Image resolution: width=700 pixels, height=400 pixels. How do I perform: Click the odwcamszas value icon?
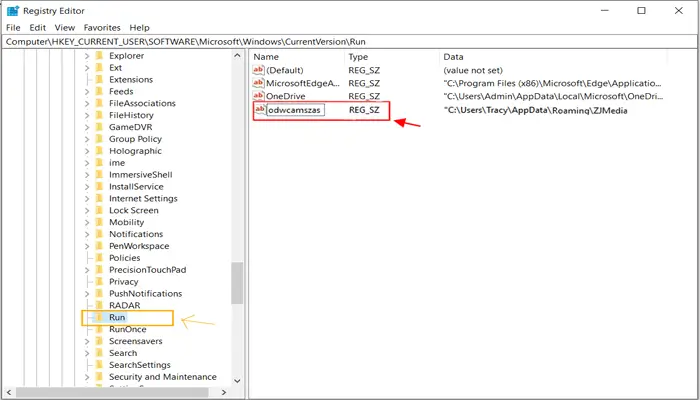pyautogui.click(x=261, y=110)
